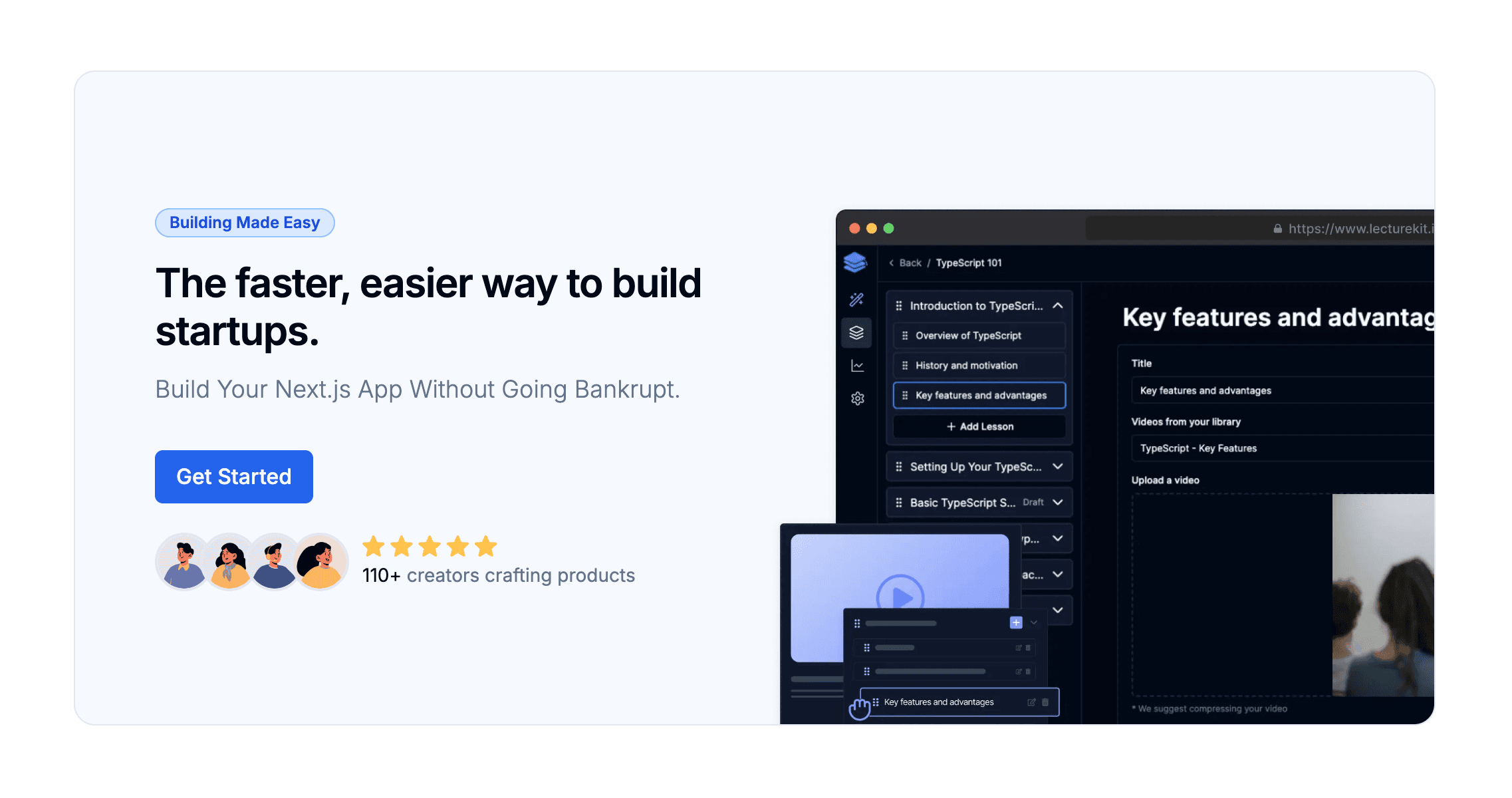Click trash icon on Key features row
Image resolution: width=1512 pixels, height=798 pixels.
coord(1045,702)
